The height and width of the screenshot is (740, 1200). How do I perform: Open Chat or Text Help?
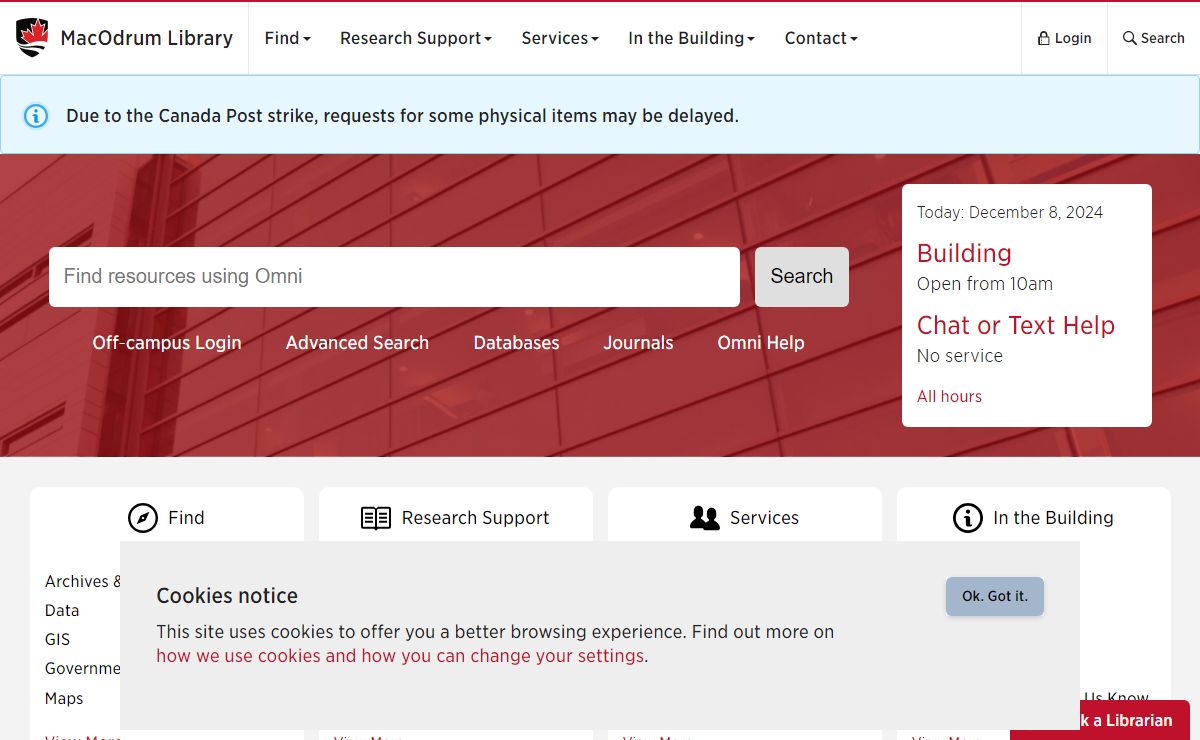click(x=1016, y=325)
